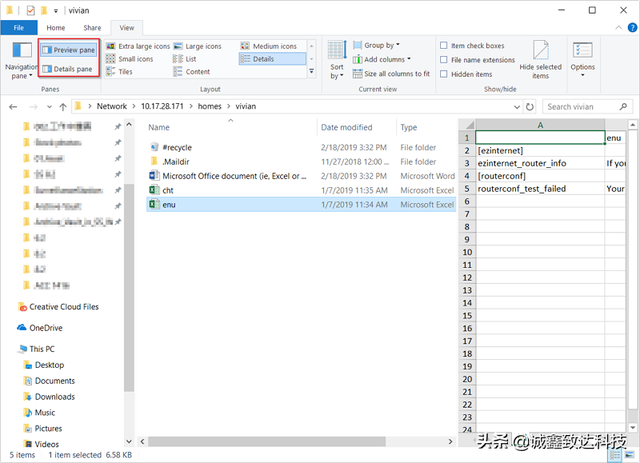Select Large icons layout

coord(198,46)
